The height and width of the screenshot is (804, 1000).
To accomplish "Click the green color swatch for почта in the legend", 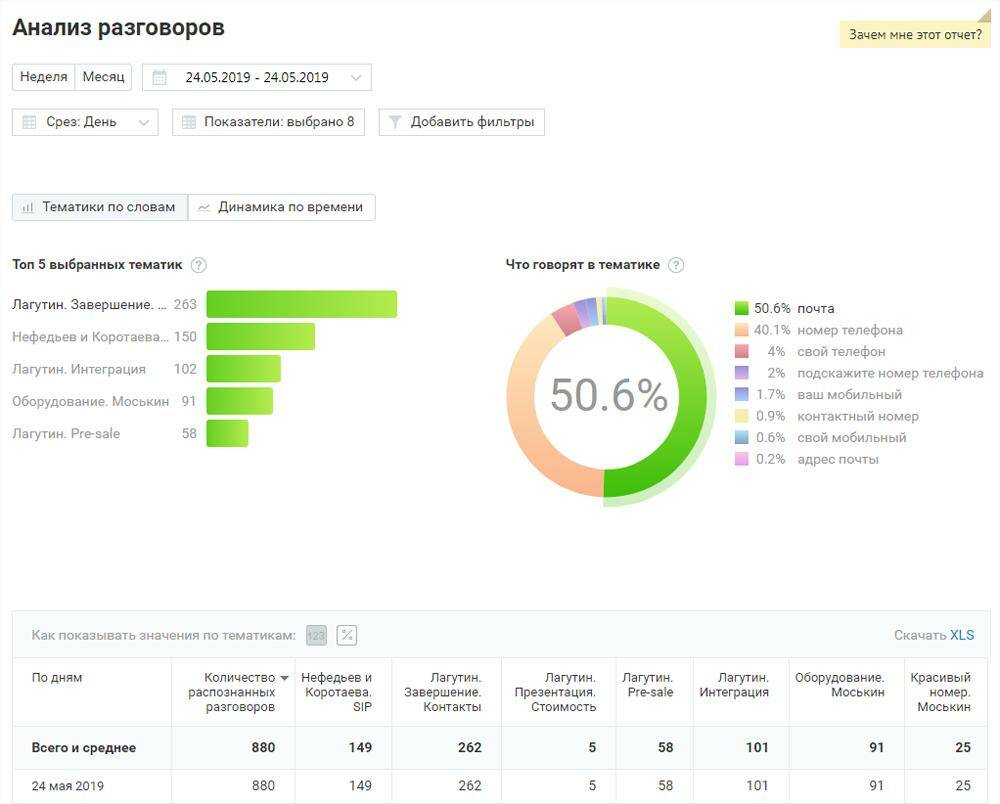I will pyautogui.click(x=740, y=307).
